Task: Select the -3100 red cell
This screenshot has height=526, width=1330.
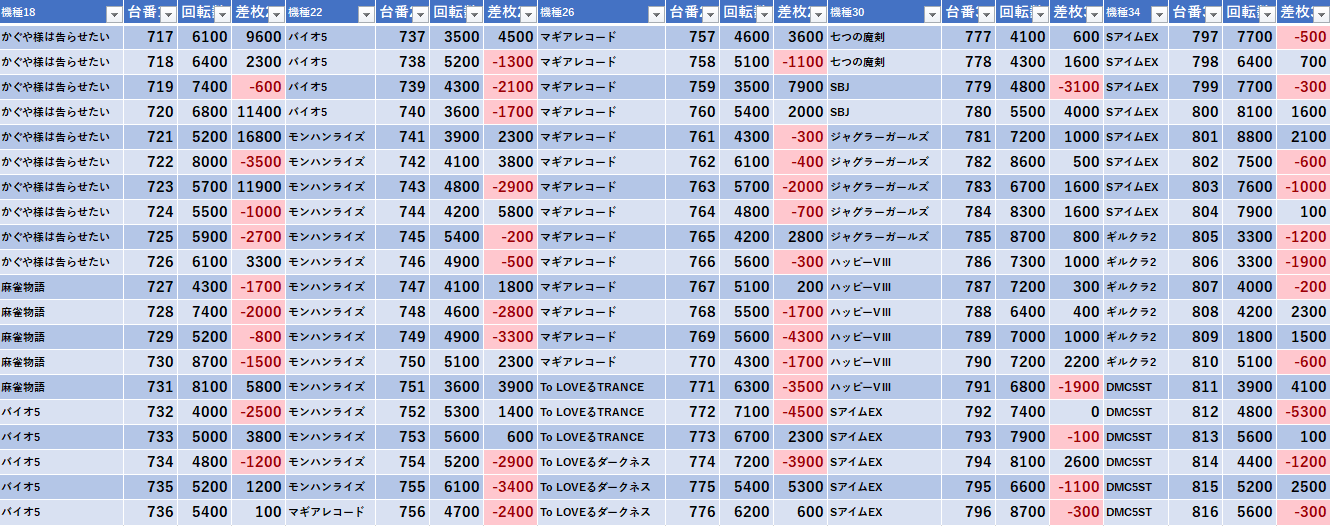Action: (x=1077, y=87)
